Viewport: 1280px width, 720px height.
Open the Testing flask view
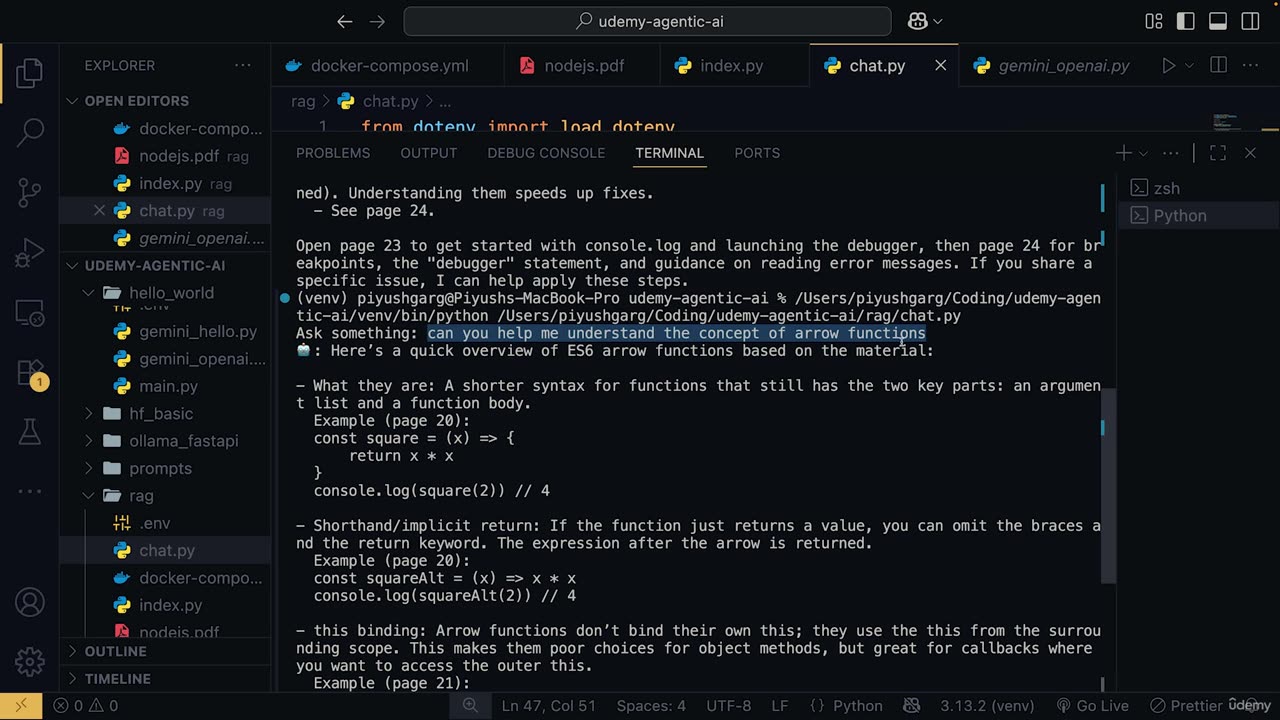pos(30,431)
